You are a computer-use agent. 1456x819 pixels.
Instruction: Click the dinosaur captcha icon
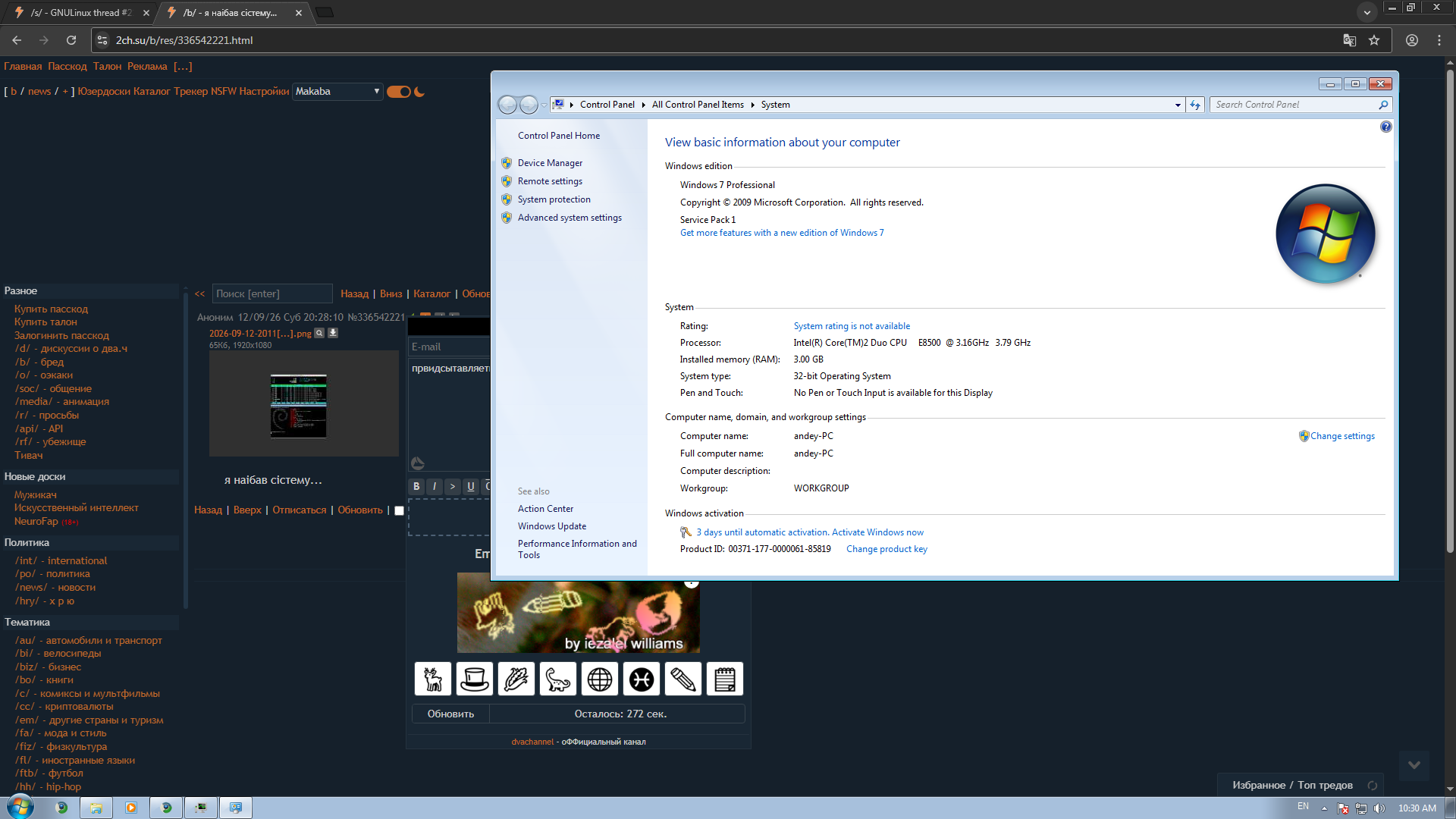tap(558, 679)
